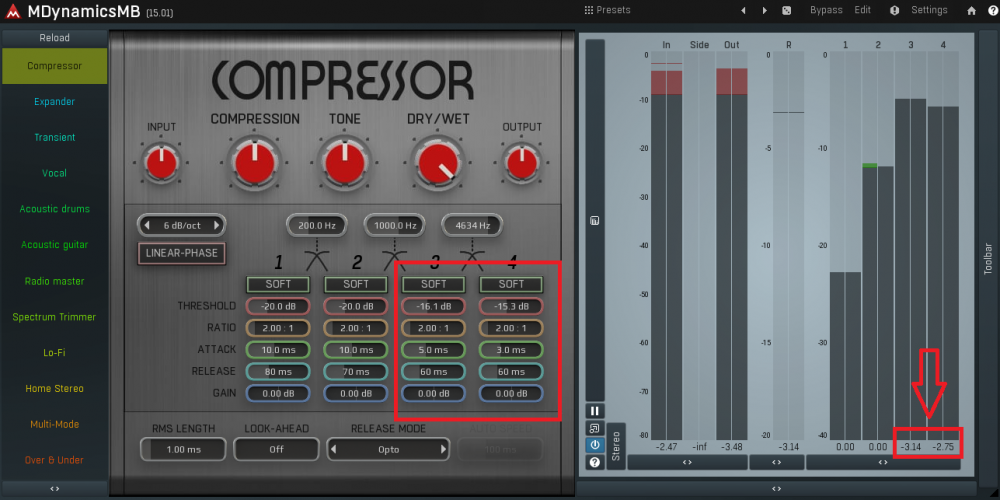Click crossover icon between bands 3 and 4
1000x500 pixels.
[472, 260]
